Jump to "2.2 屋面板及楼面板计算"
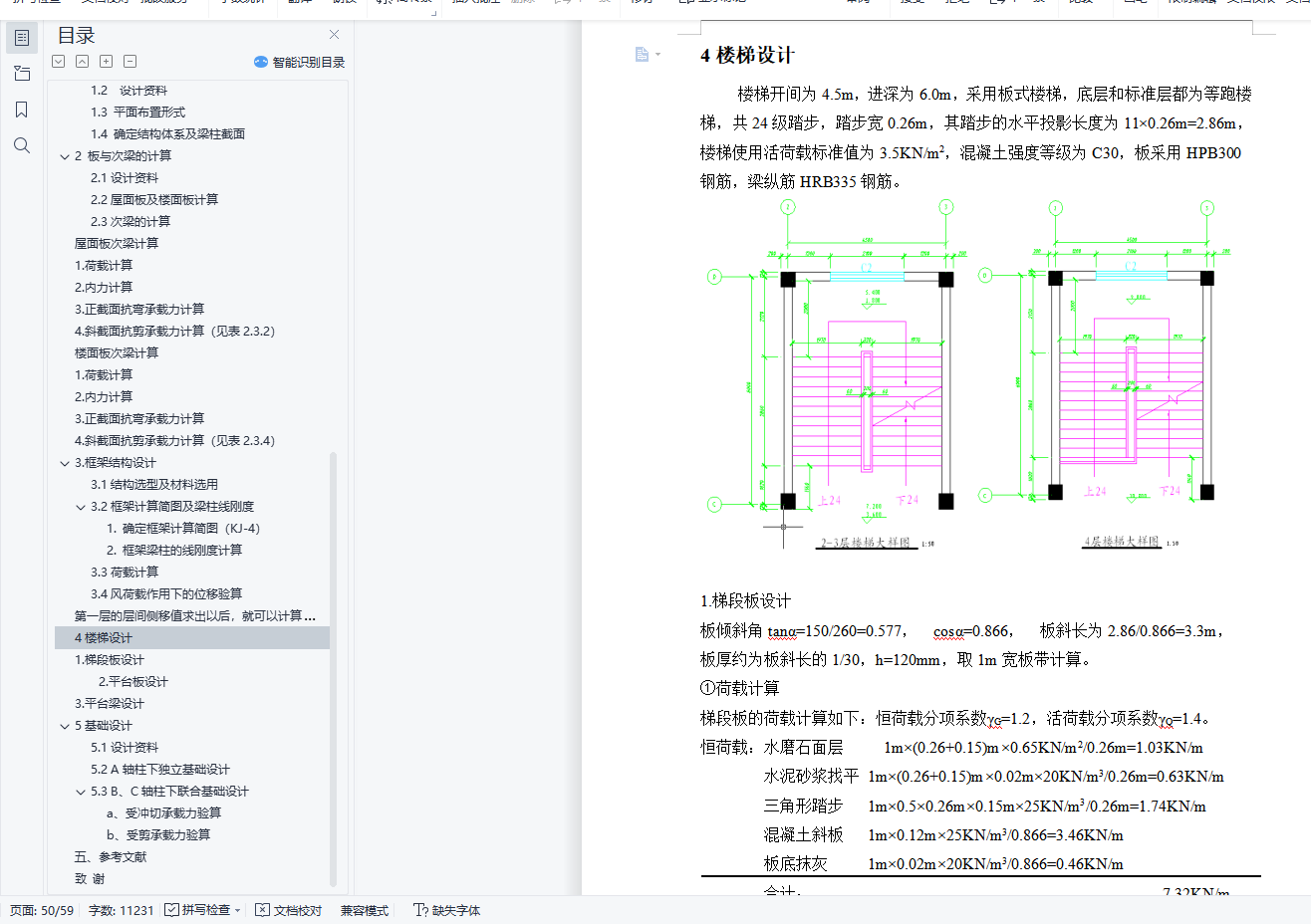 [154, 200]
